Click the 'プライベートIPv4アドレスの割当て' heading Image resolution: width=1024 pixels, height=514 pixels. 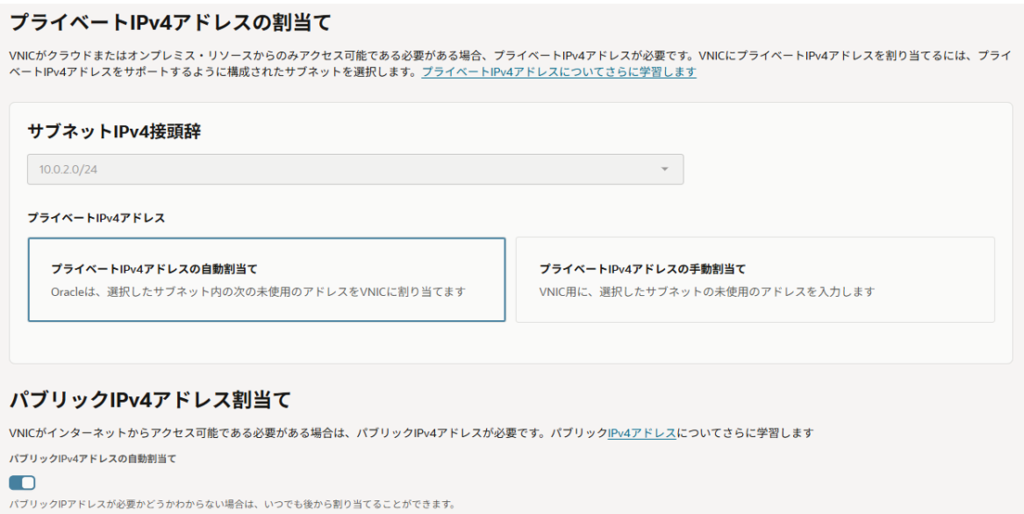(x=170, y=21)
